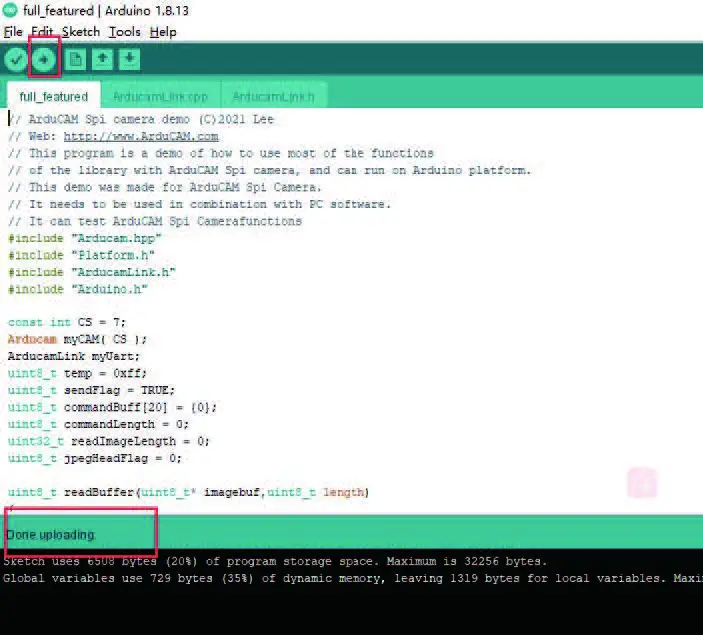Click the line '#include "Platform.h"'

[81, 255]
